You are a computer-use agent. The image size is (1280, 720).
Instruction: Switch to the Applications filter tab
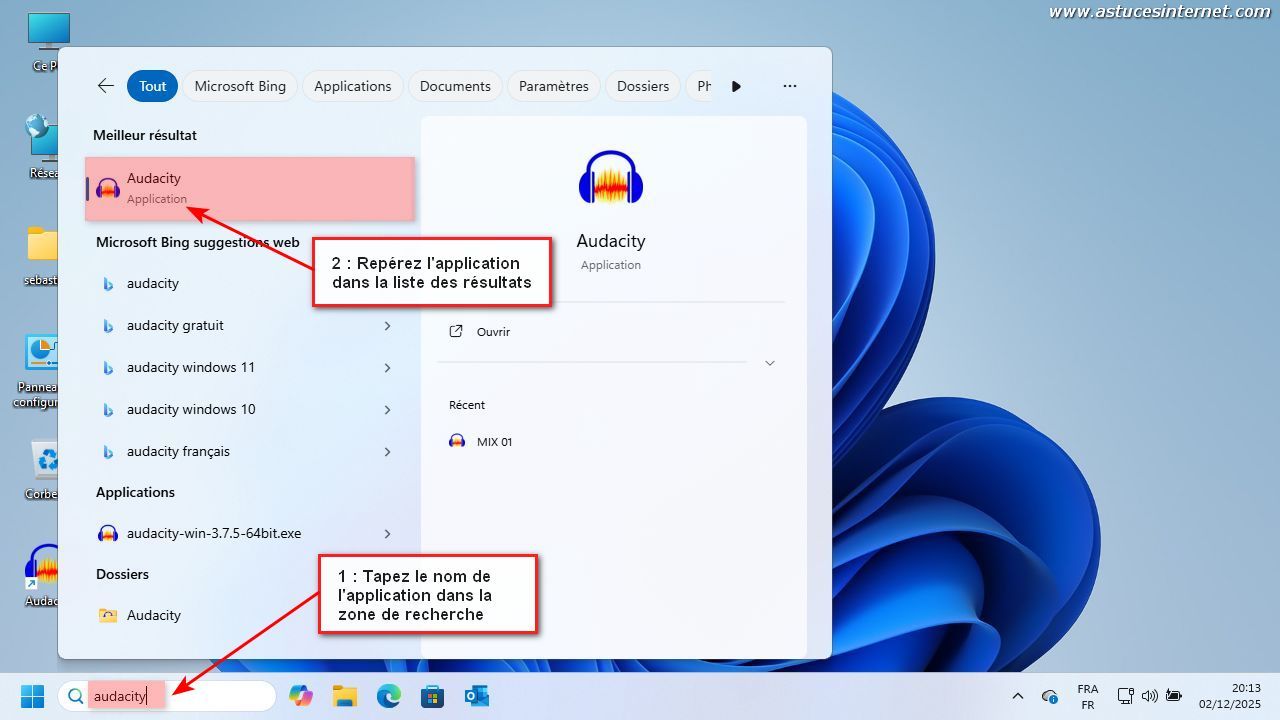[352, 86]
